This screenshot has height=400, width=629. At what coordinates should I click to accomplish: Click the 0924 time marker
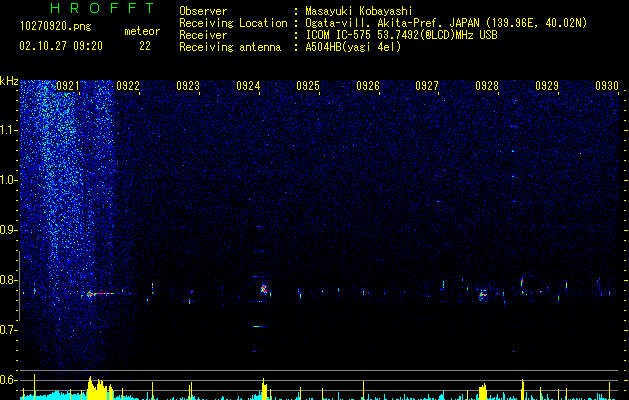(x=248, y=86)
